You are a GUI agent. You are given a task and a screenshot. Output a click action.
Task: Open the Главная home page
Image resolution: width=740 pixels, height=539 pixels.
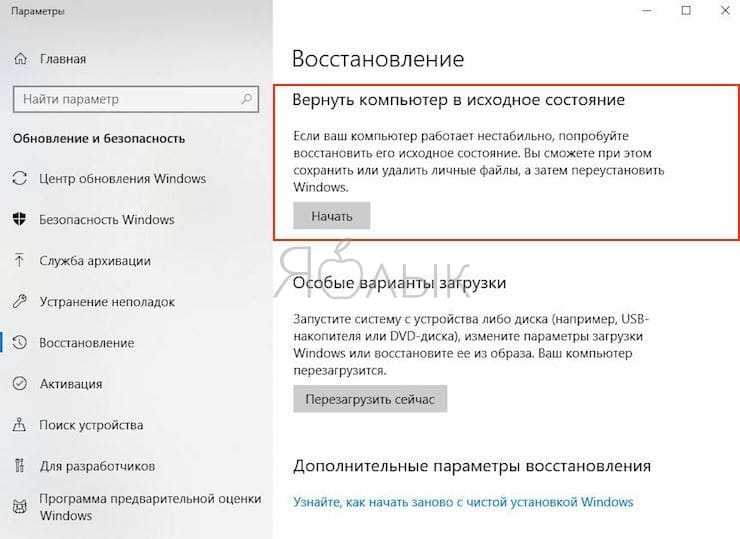63,59
